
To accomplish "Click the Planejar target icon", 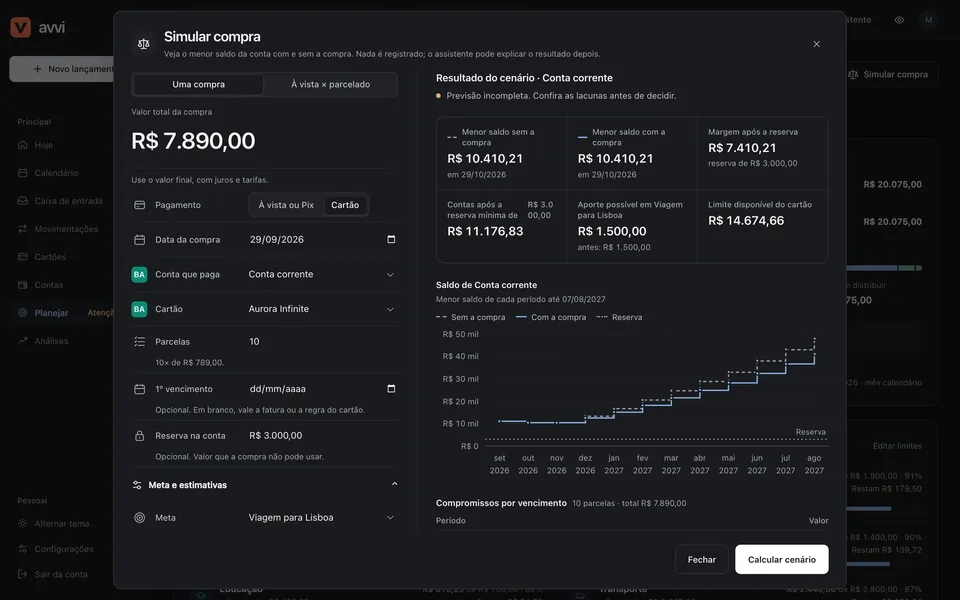I will (x=23, y=313).
